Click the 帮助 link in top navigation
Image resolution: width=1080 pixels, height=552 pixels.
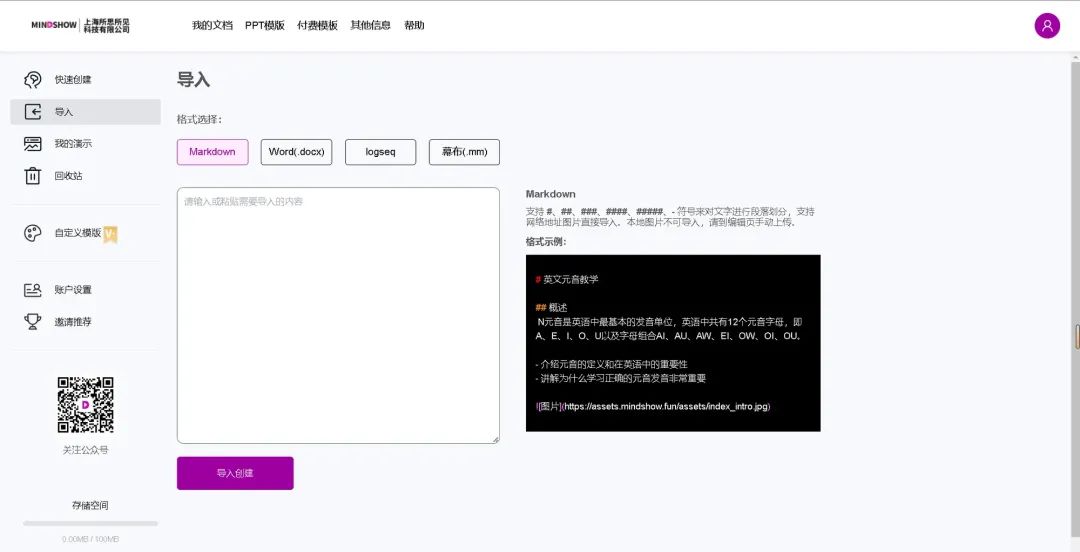[x=414, y=26]
